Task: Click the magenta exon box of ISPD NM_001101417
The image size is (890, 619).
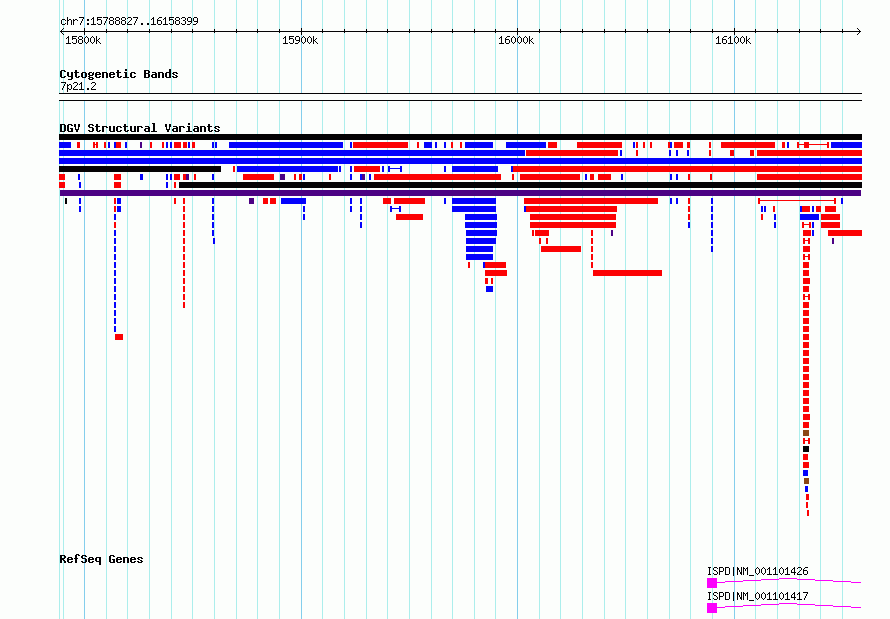Action: click(712, 608)
